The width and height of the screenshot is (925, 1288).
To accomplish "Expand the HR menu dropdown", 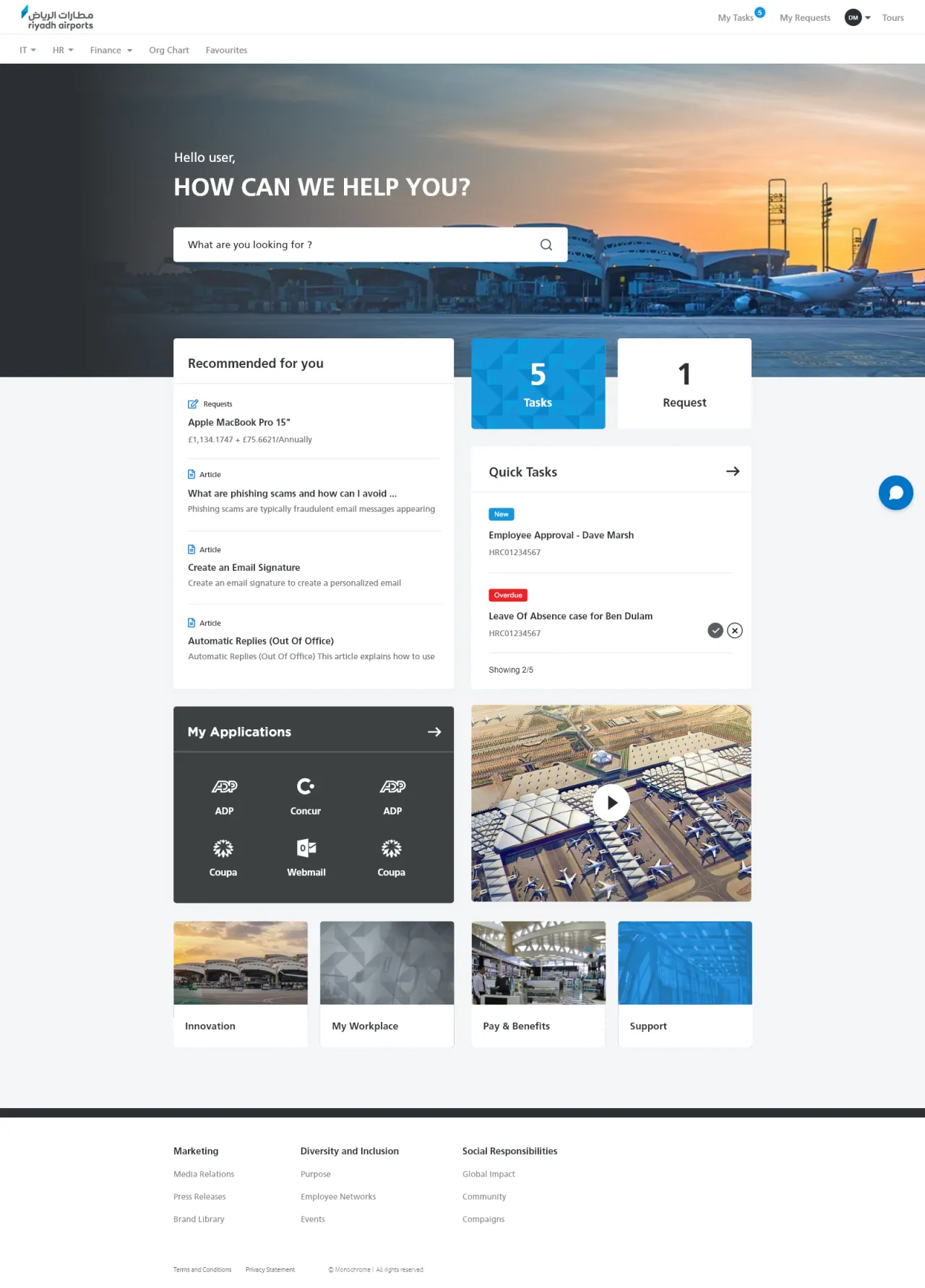I will click(63, 51).
